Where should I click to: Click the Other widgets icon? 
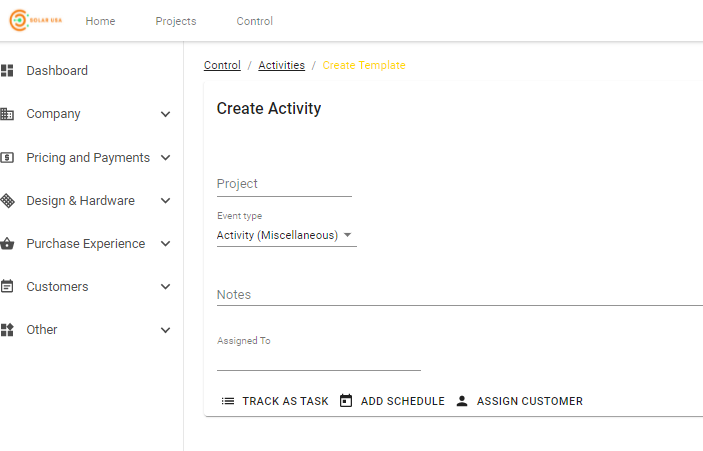pos(7,330)
